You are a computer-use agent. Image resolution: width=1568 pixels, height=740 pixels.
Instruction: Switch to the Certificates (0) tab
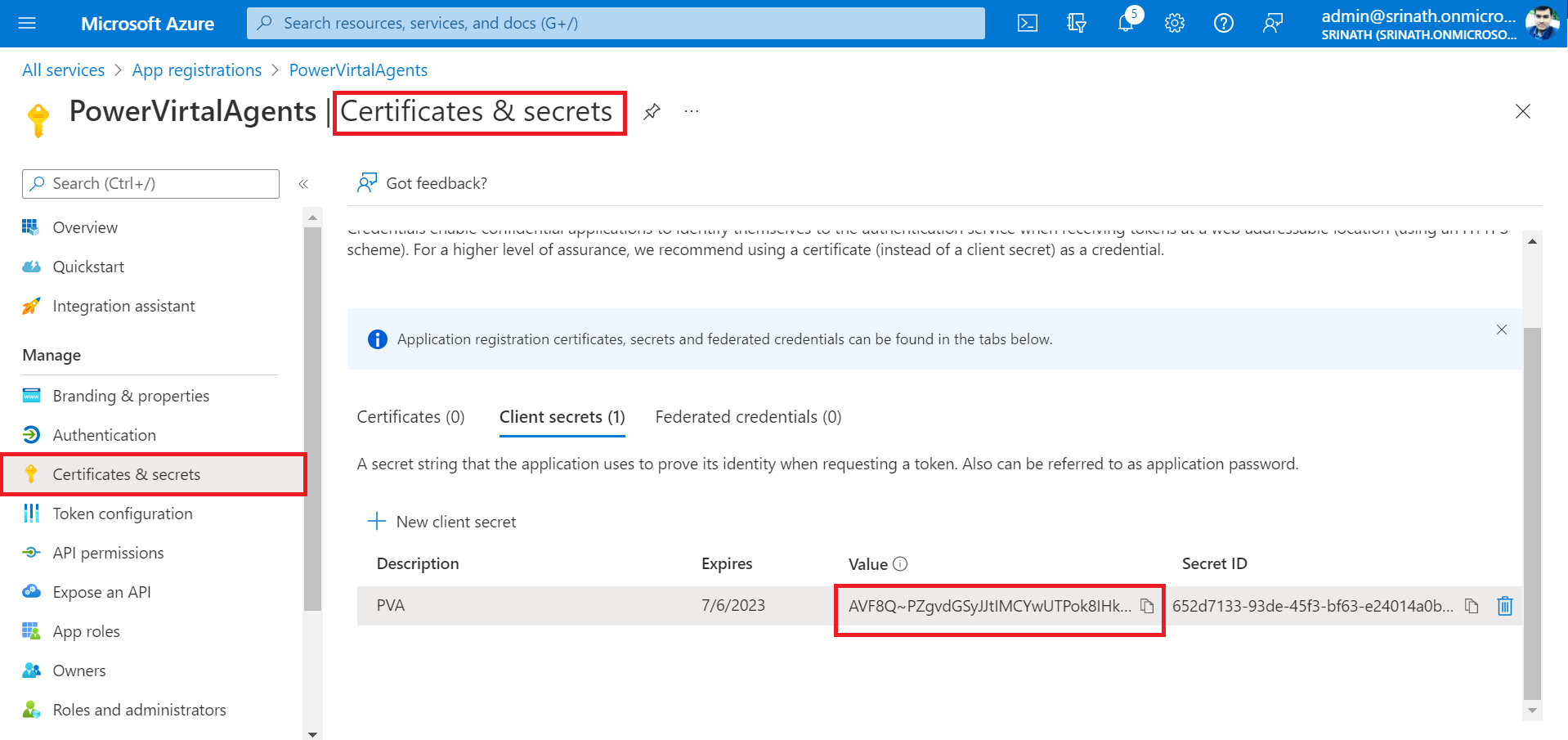pos(410,417)
